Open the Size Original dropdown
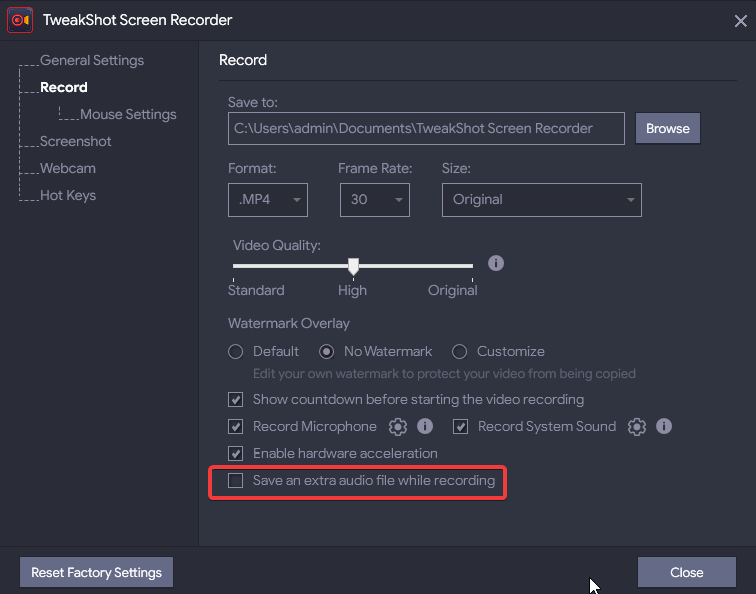Viewport: 756px width, 594px height. [541, 200]
